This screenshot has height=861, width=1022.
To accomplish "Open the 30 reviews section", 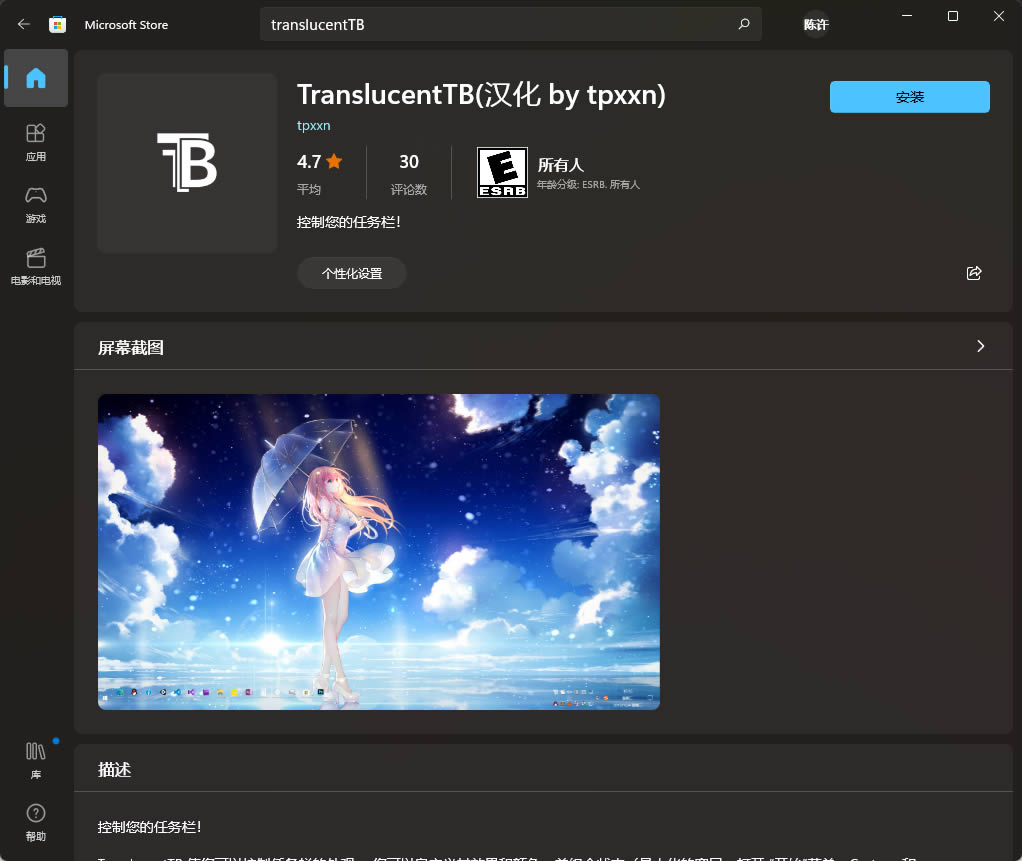I will pyautogui.click(x=408, y=161).
